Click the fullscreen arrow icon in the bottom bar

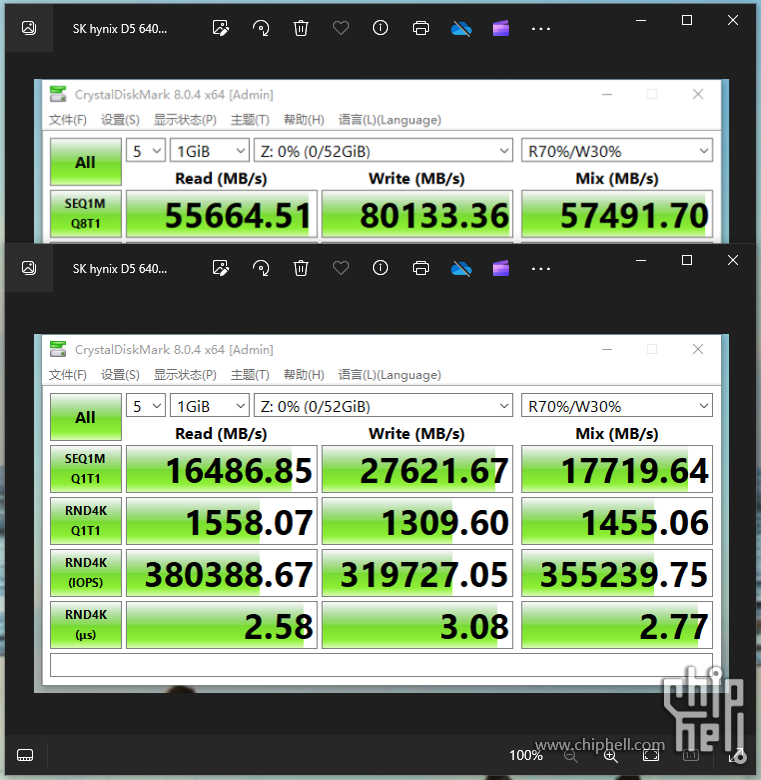(x=736, y=755)
